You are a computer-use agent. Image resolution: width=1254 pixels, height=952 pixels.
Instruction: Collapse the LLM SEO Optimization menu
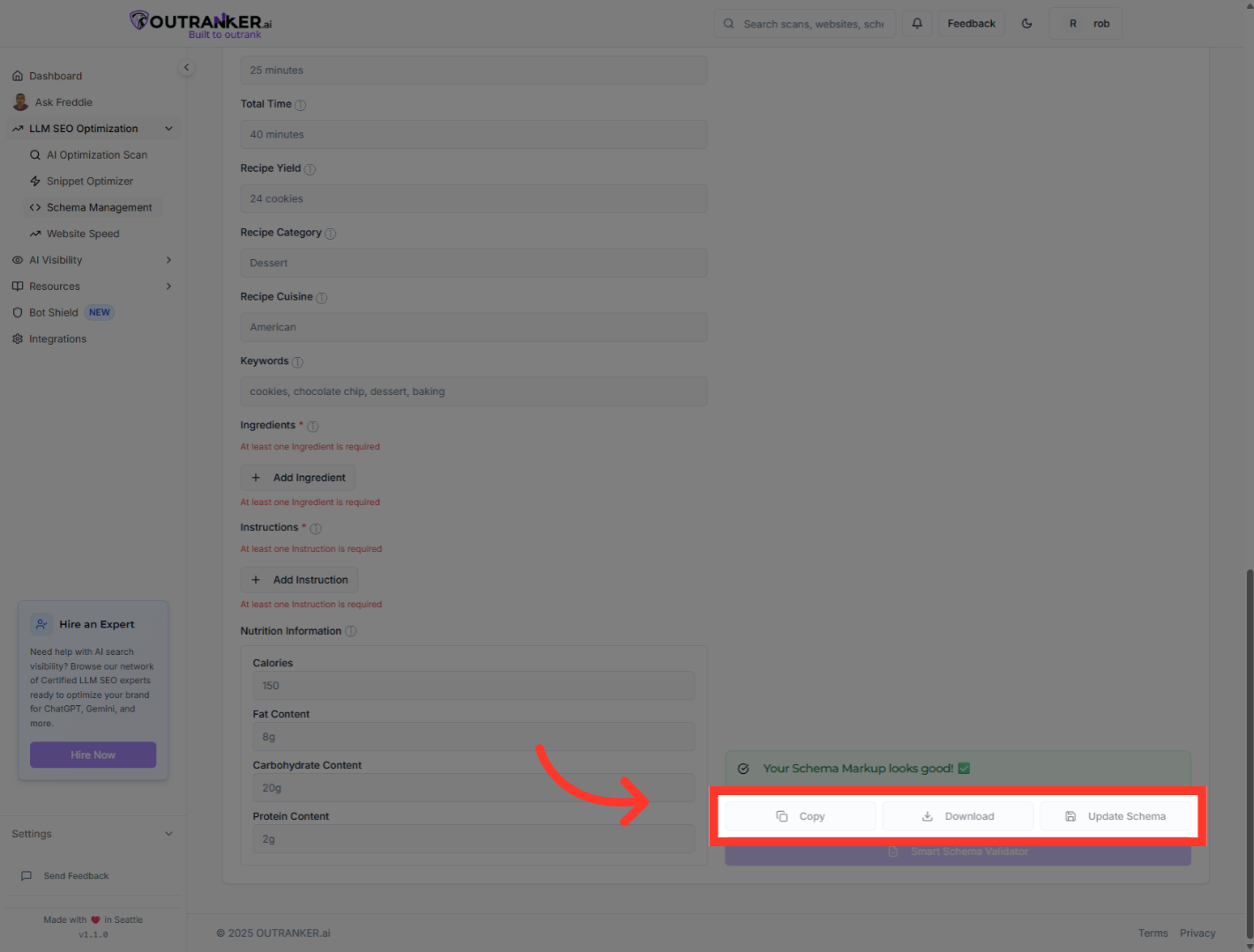click(x=168, y=128)
